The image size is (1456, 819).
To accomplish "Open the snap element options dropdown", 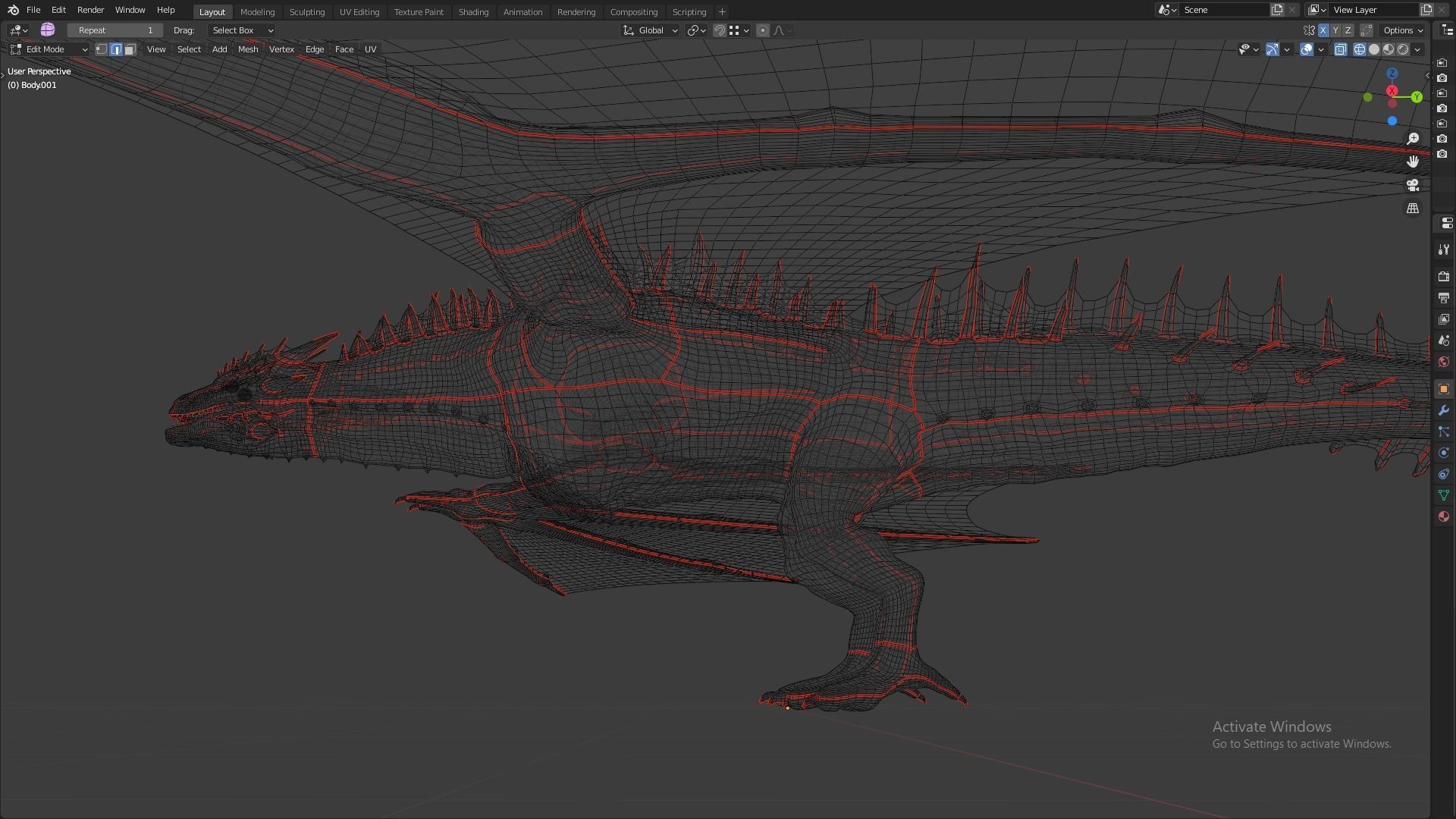I will (x=739, y=30).
